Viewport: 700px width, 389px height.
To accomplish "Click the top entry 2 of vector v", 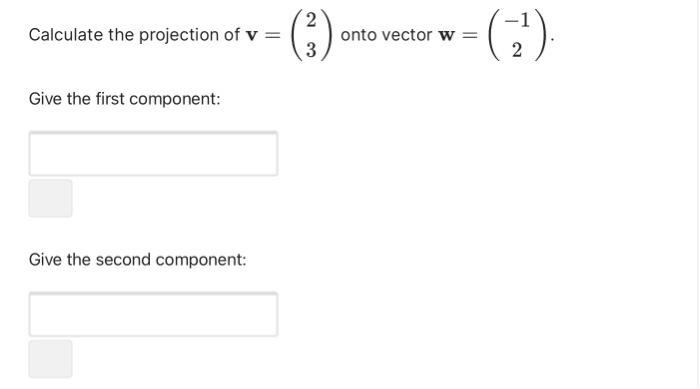I will (x=311, y=20).
